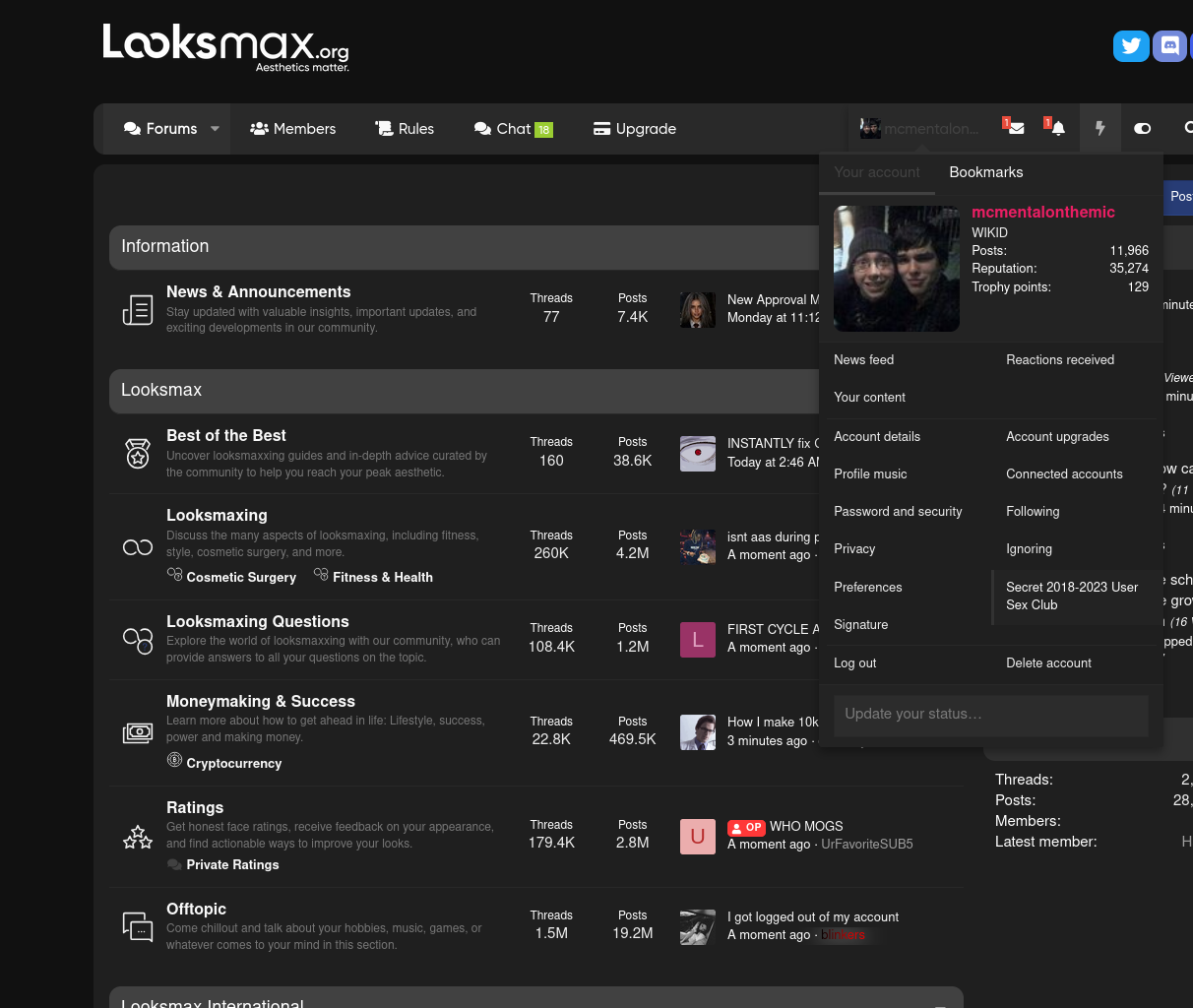Open the alerts bell icon
Image resolution: width=1193 pixels, height=1008 pixels.
(x=1057, y=128)
